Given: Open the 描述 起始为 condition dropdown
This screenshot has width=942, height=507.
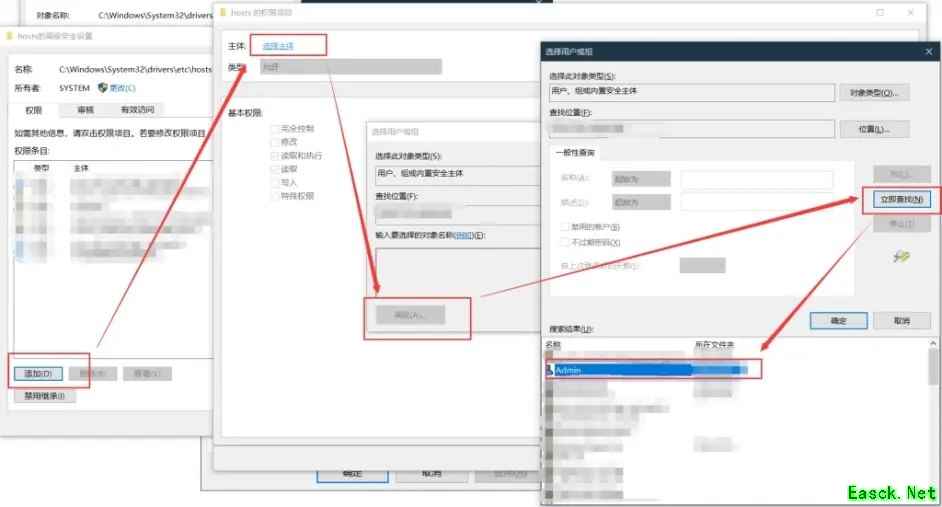Looking at the screenshot, I should click(641, 202).
